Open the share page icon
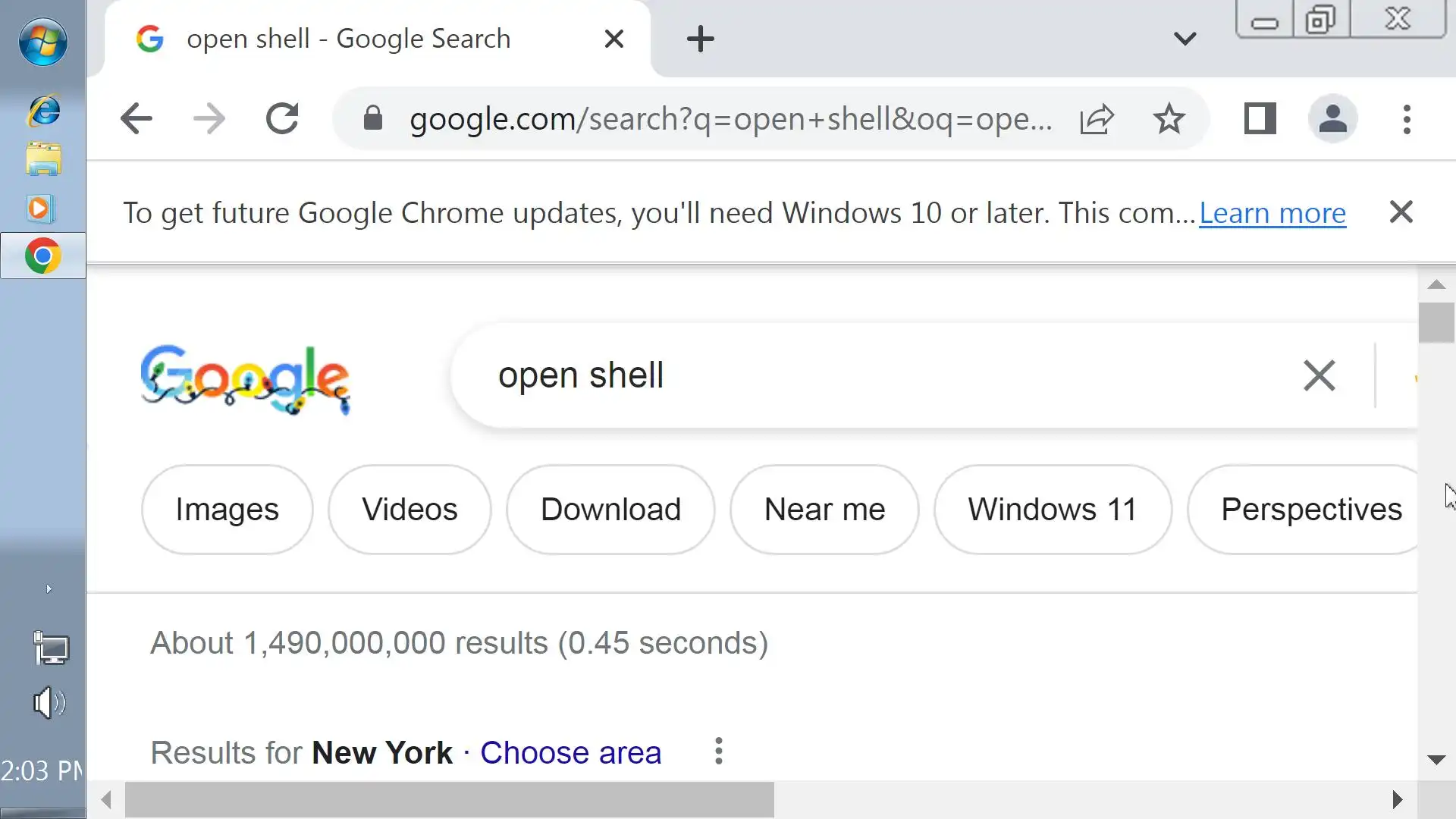 pos(1097,119)
